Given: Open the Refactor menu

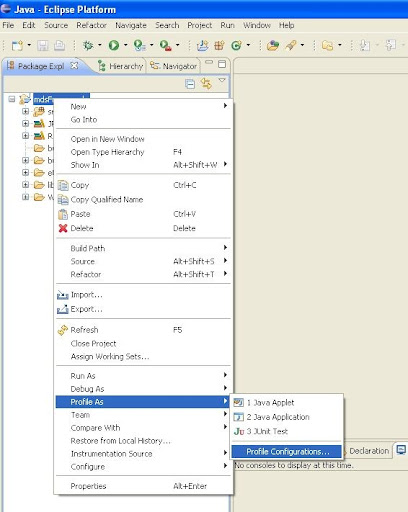Looking at the screenshot, I should coord(91,25).
